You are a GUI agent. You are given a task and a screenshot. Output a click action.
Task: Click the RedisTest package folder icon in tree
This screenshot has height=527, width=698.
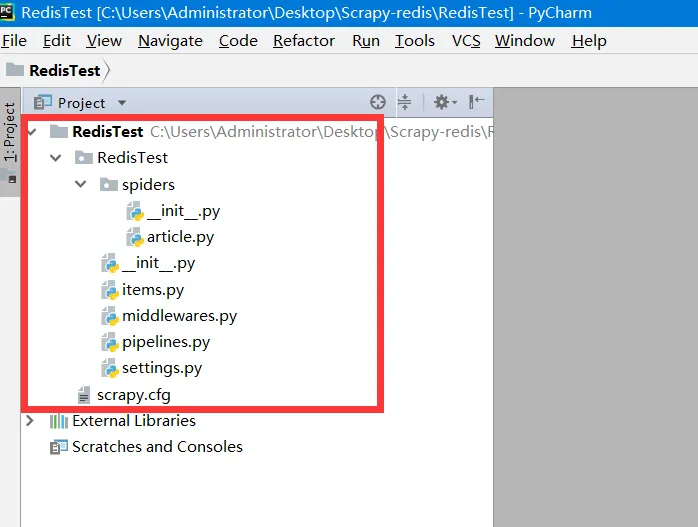84,158
